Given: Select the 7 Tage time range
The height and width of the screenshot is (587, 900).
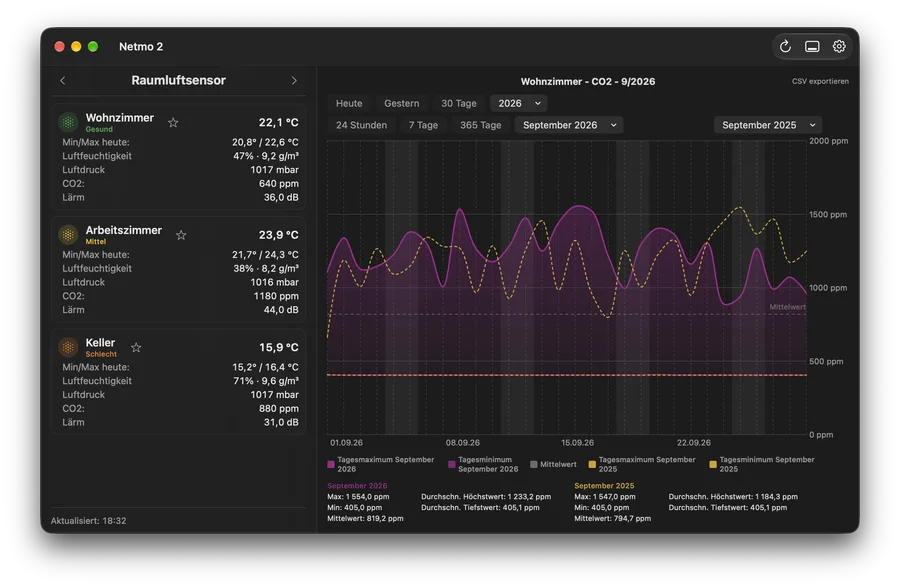Looking at the screenshot, I should [423, 125].
